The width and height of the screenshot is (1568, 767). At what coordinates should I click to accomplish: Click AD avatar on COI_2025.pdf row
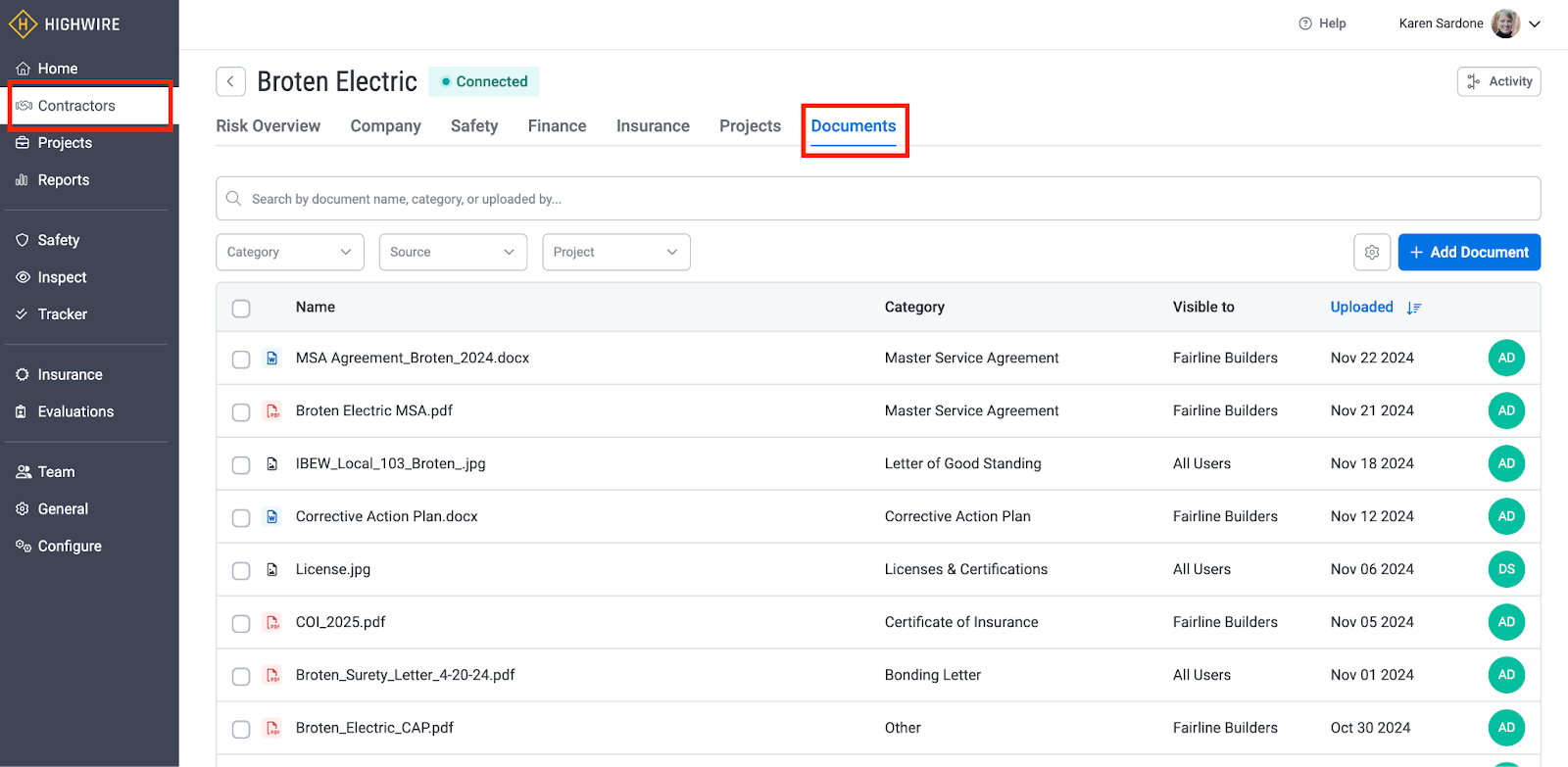click(1506, 622)
